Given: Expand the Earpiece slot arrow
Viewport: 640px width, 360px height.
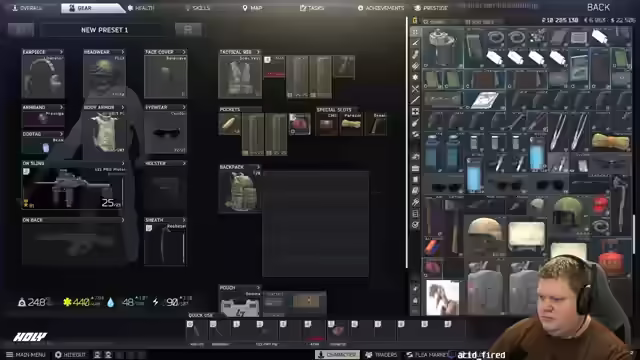Looking at the screenshot, I should click(61, 52).
